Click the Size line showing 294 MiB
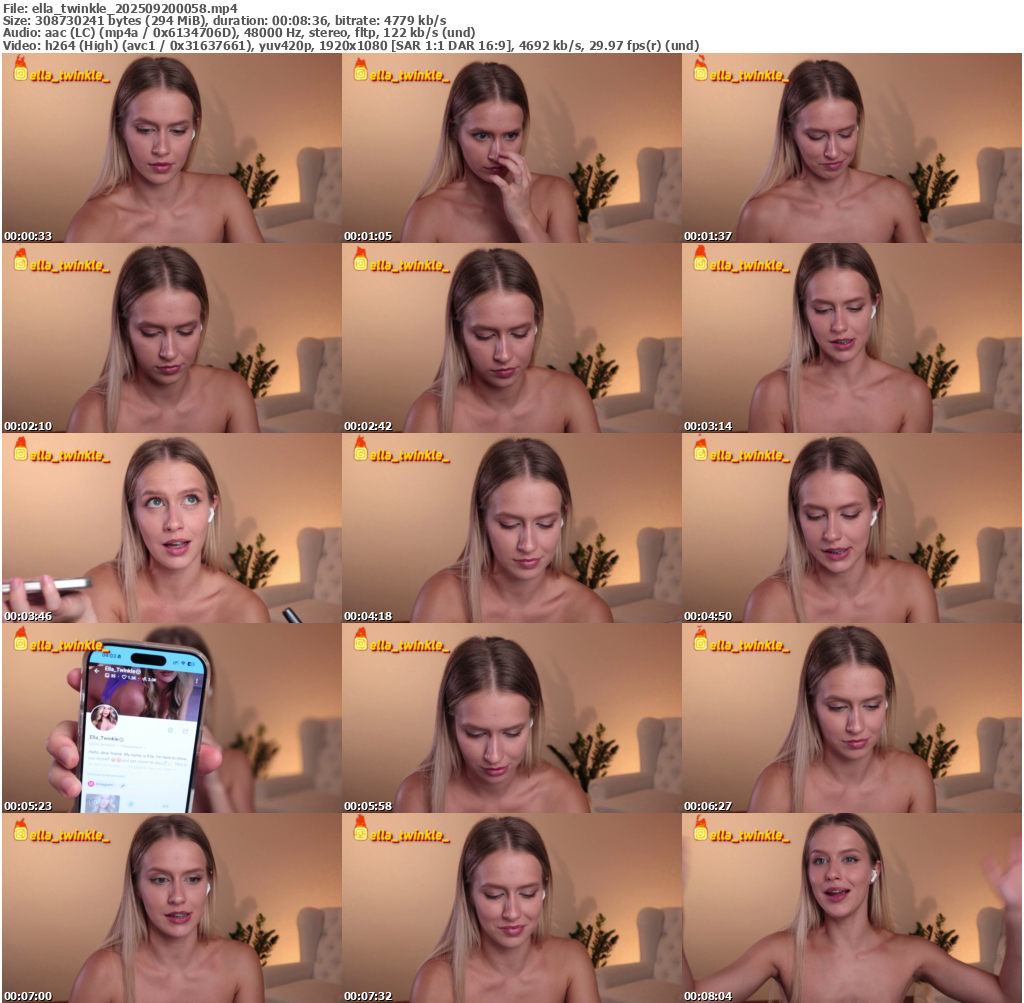The image size is (1024, 1003). (225, 20)
